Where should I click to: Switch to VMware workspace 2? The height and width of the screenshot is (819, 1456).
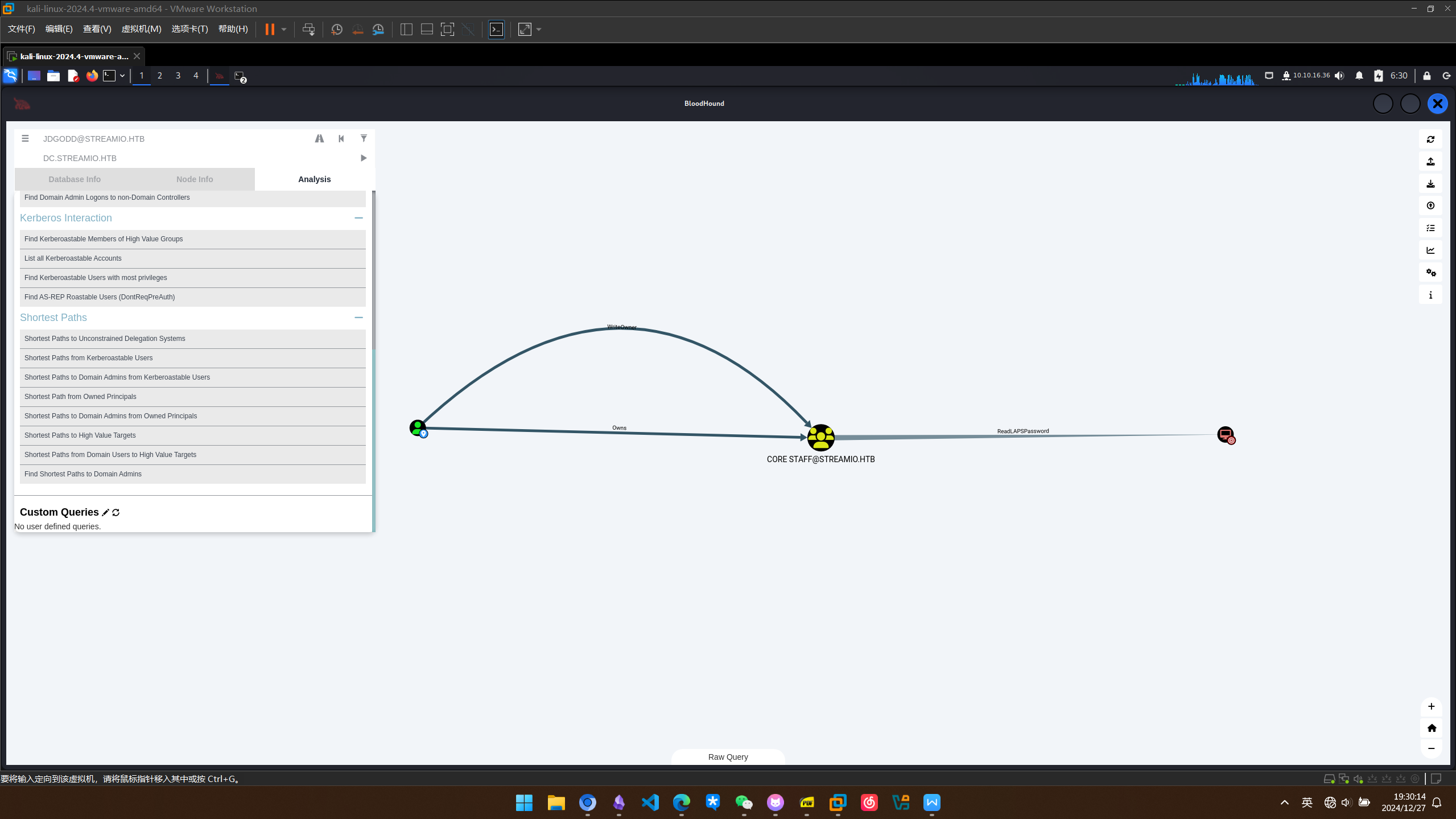click(x=160, y=76)
